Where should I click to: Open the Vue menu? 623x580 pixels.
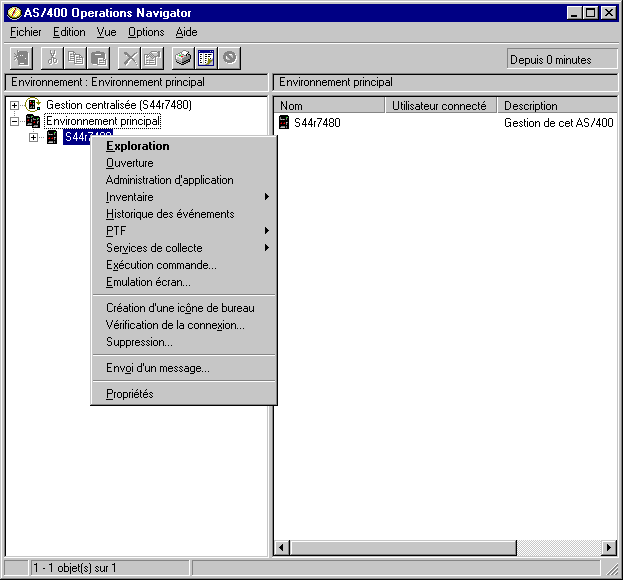click(106, 32)
